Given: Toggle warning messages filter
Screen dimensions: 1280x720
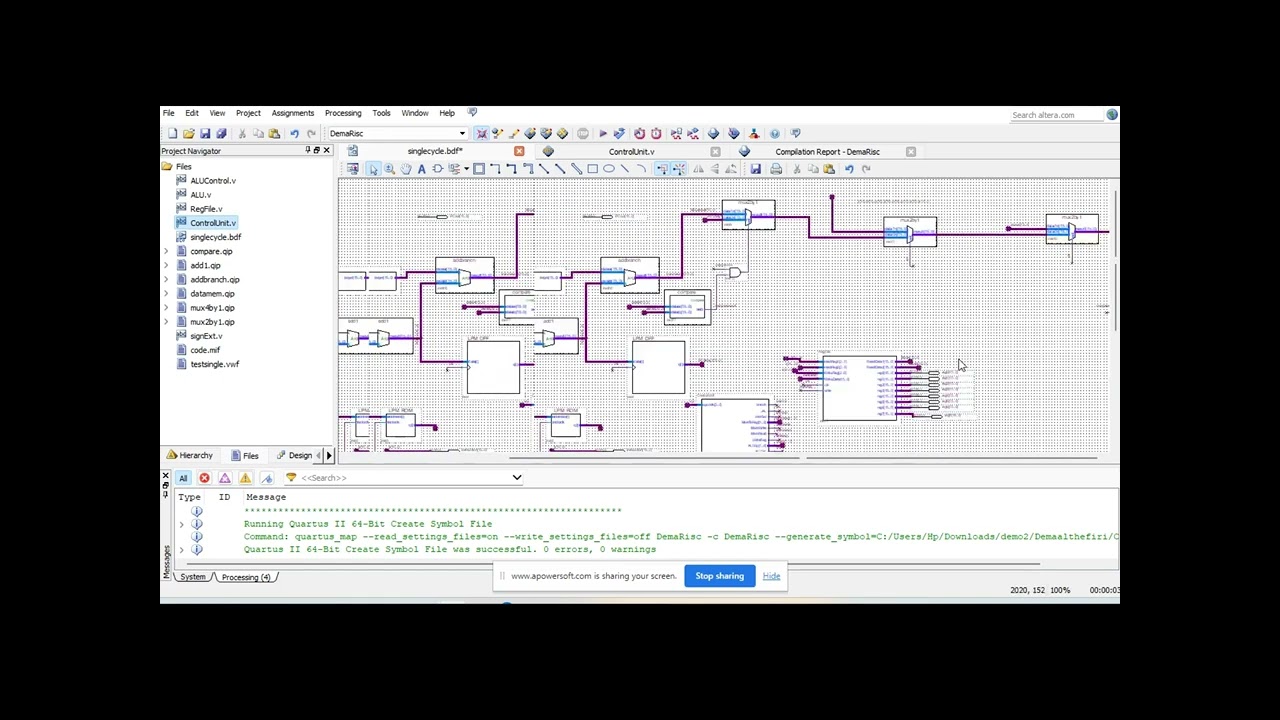Looking at the screenshot, I should pos(245,478).
